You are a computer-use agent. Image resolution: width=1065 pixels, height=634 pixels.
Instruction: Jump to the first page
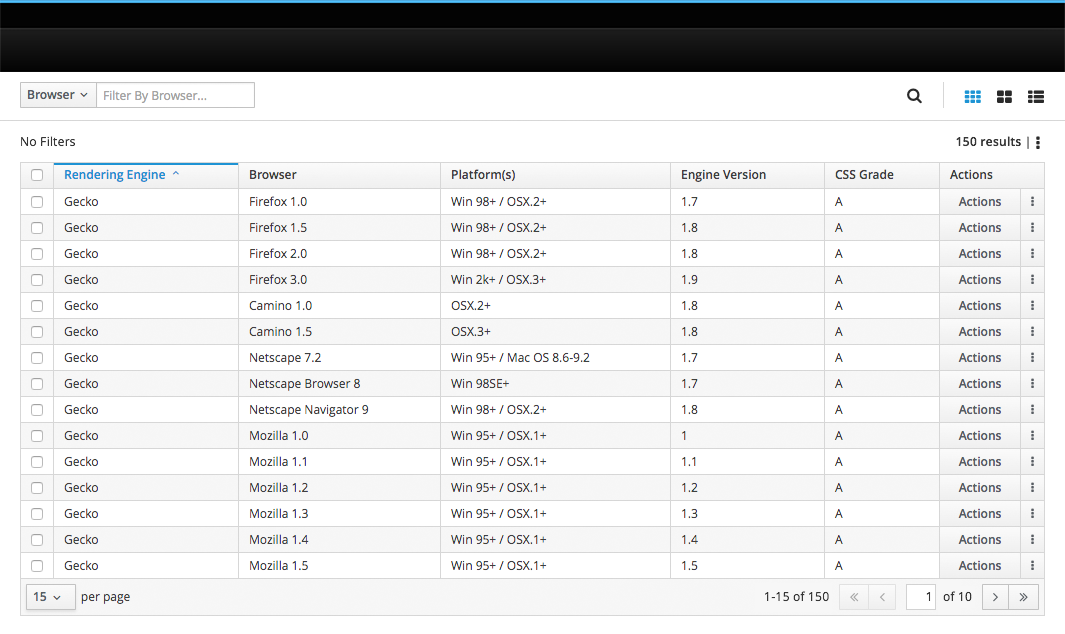pos(854,597)
